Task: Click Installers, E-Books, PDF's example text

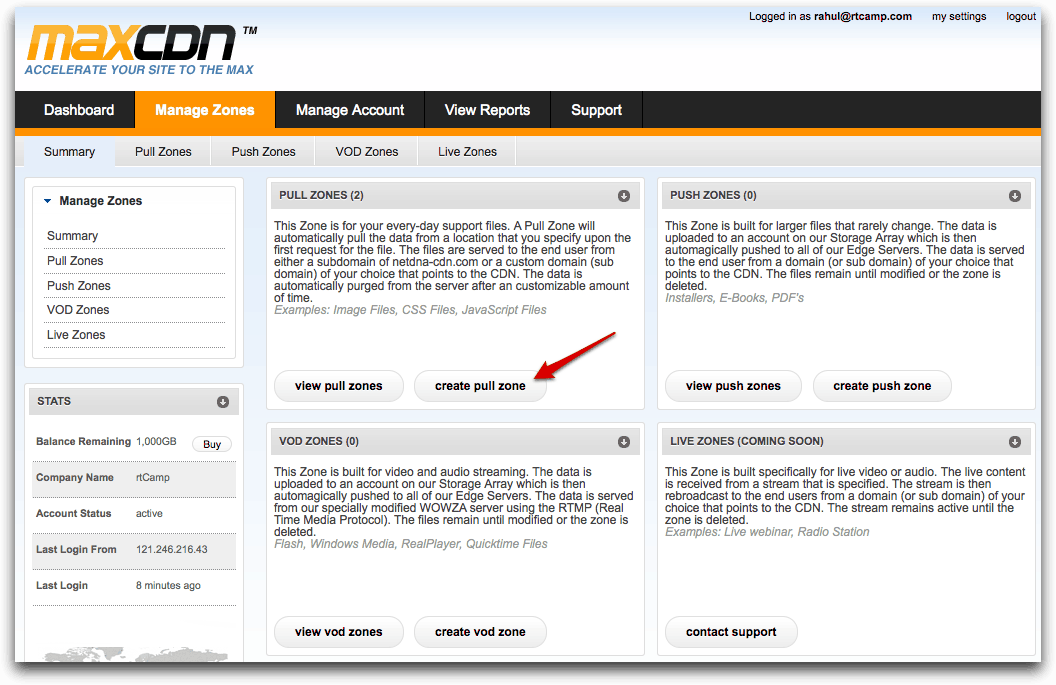Action: pos(734,298)
